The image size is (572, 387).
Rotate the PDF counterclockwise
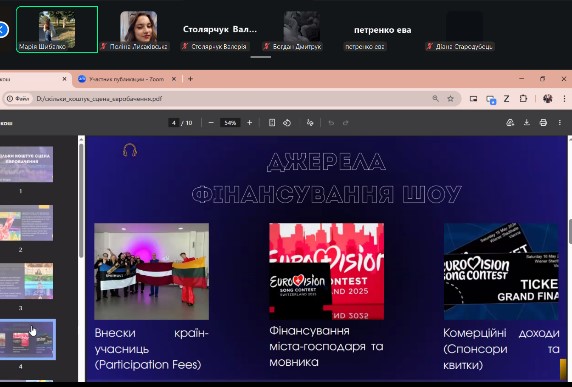[x=287, y=123]
